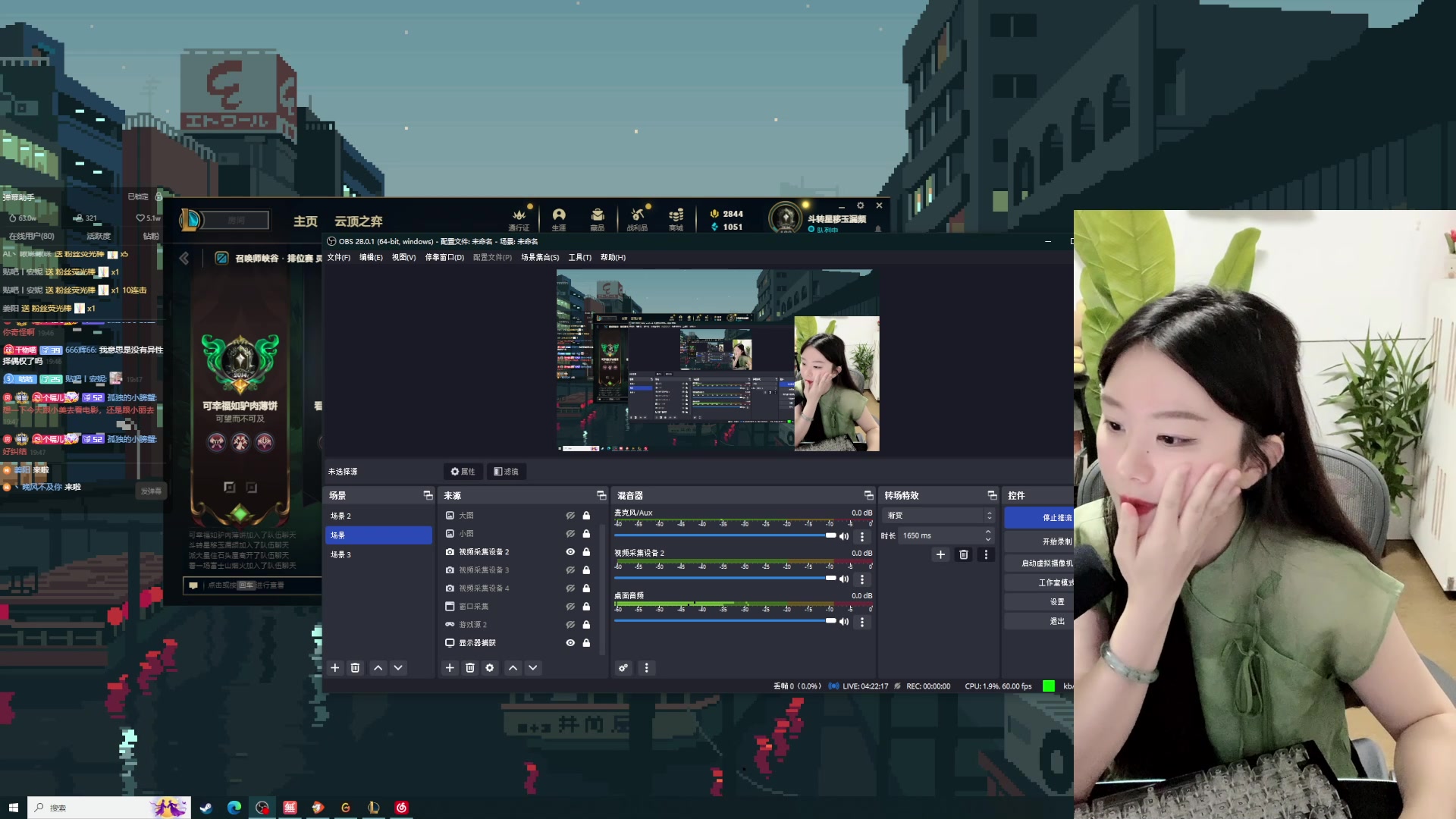Open the 工具(T) menu in OBS
1456x819 pixels.
coord(580,258)
